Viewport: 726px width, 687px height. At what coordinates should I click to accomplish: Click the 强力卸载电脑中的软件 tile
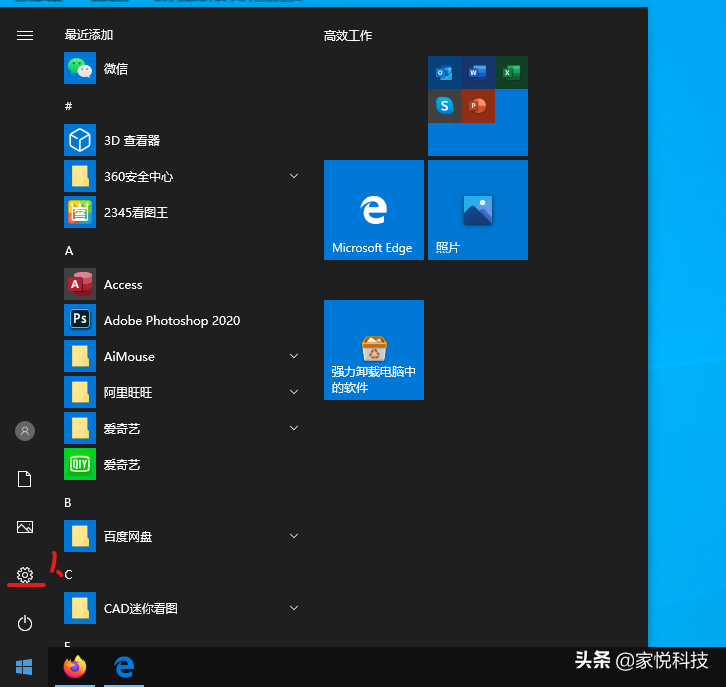click(374, 350)
